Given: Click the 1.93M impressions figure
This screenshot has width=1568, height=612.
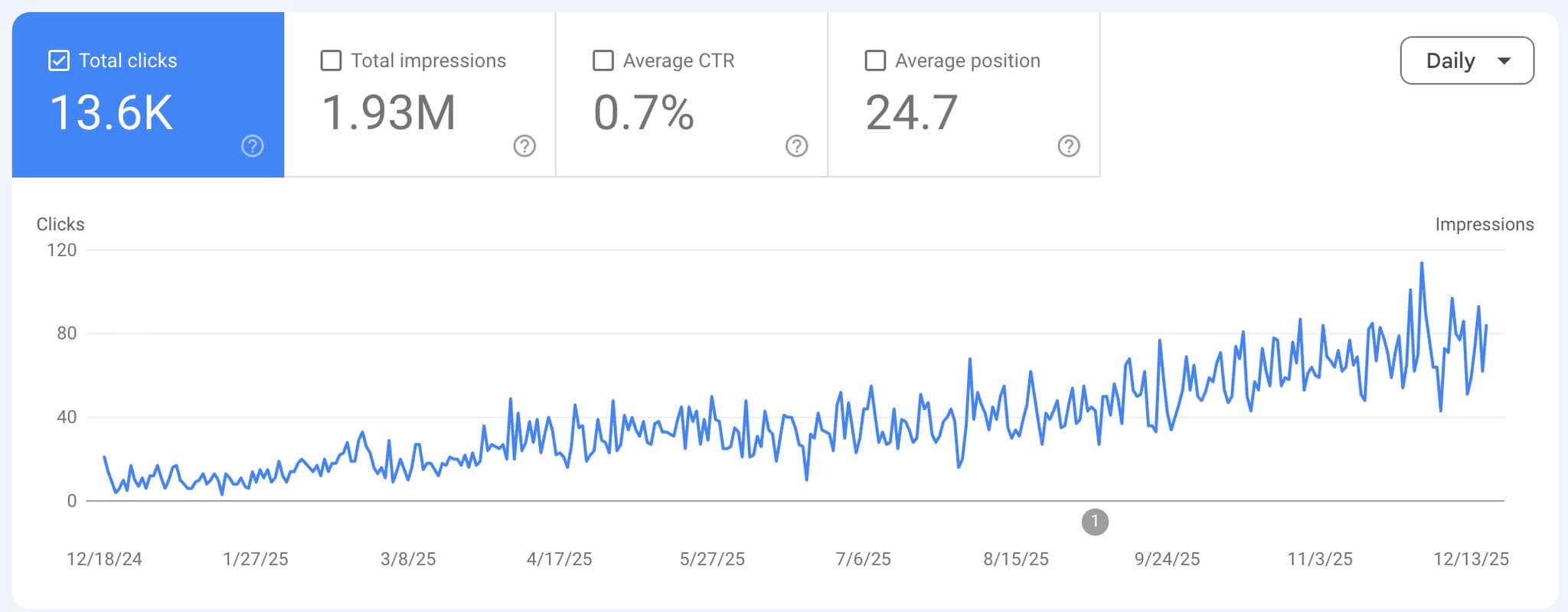Looking at the screenshot, I should click(389, 113).
